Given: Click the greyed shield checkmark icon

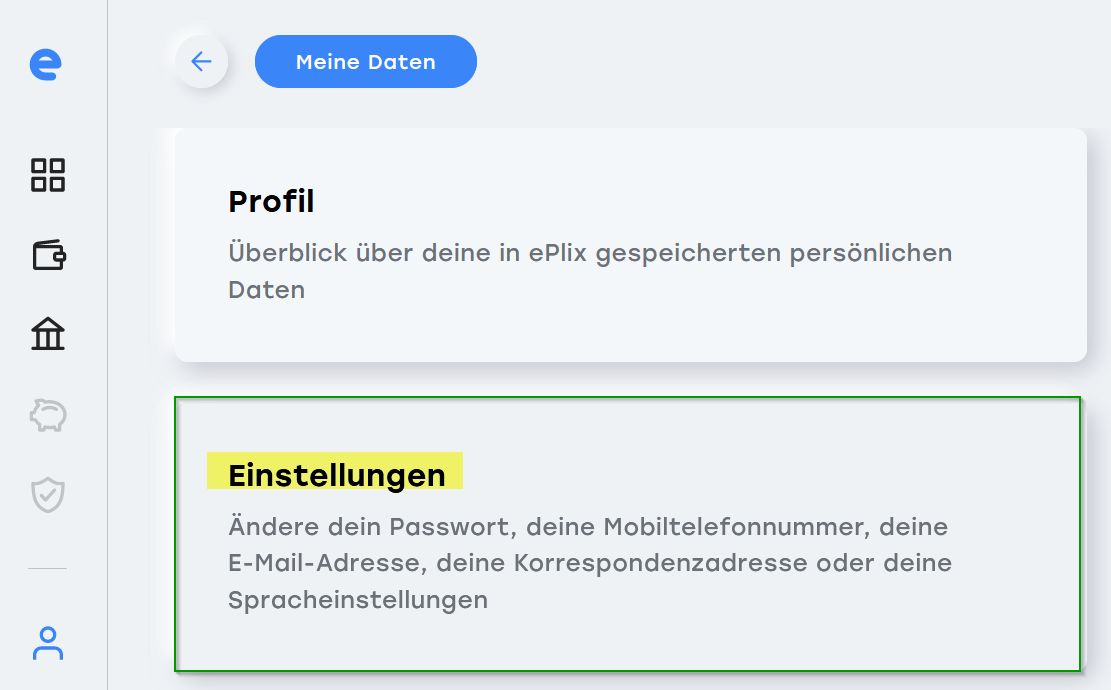Looking at the screenshot, I should [47, 494].
